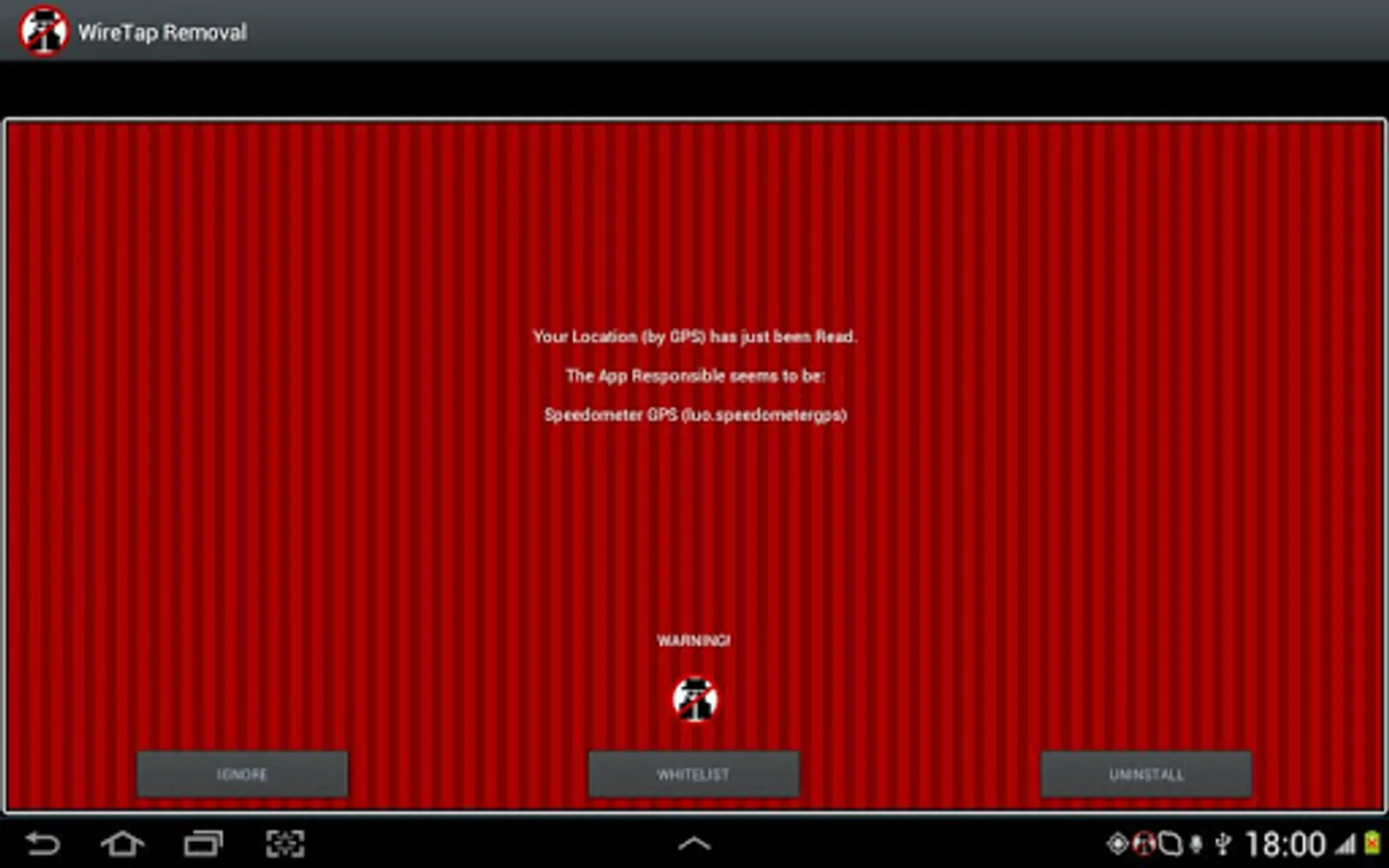Screen dimensions: 1389x868
Task: Tap the WireTap notification icon in status bar
Action: tap(1144, 845)
